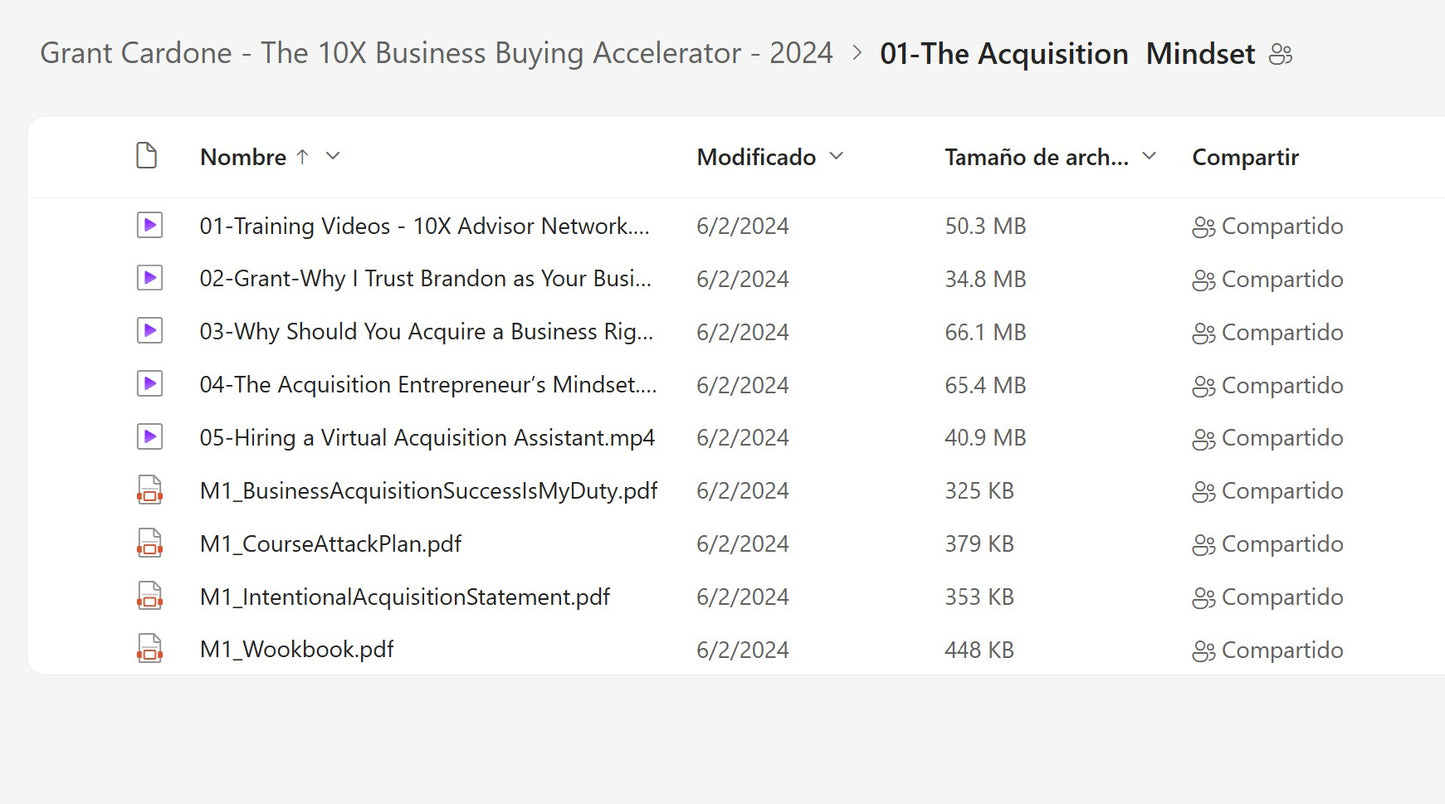Click the Compartir column header
This screenshot has height=804, width=1445.
[1245, 157]
